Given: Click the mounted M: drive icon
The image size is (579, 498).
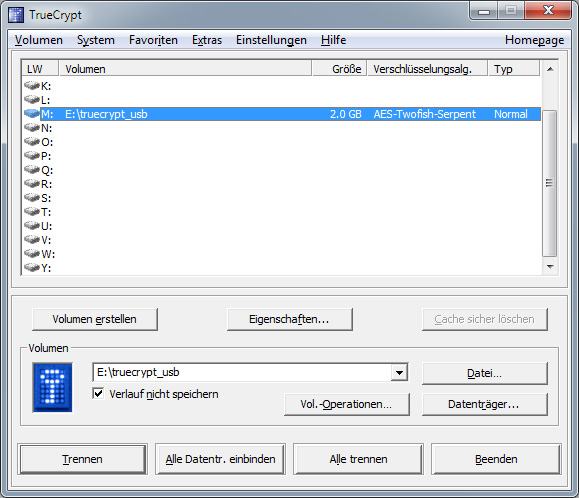Looking at the screenshot, I should (32, 114).
